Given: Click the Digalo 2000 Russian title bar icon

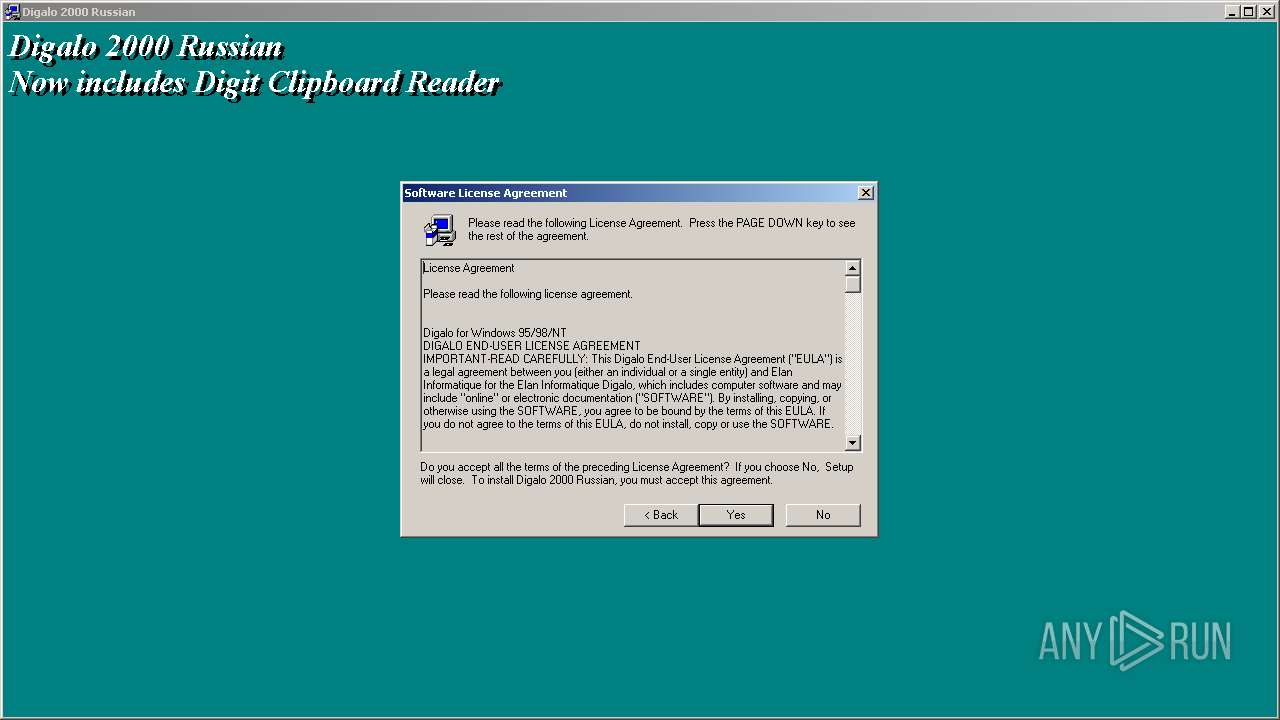Looking at the screenshot, I should point(12,12).
